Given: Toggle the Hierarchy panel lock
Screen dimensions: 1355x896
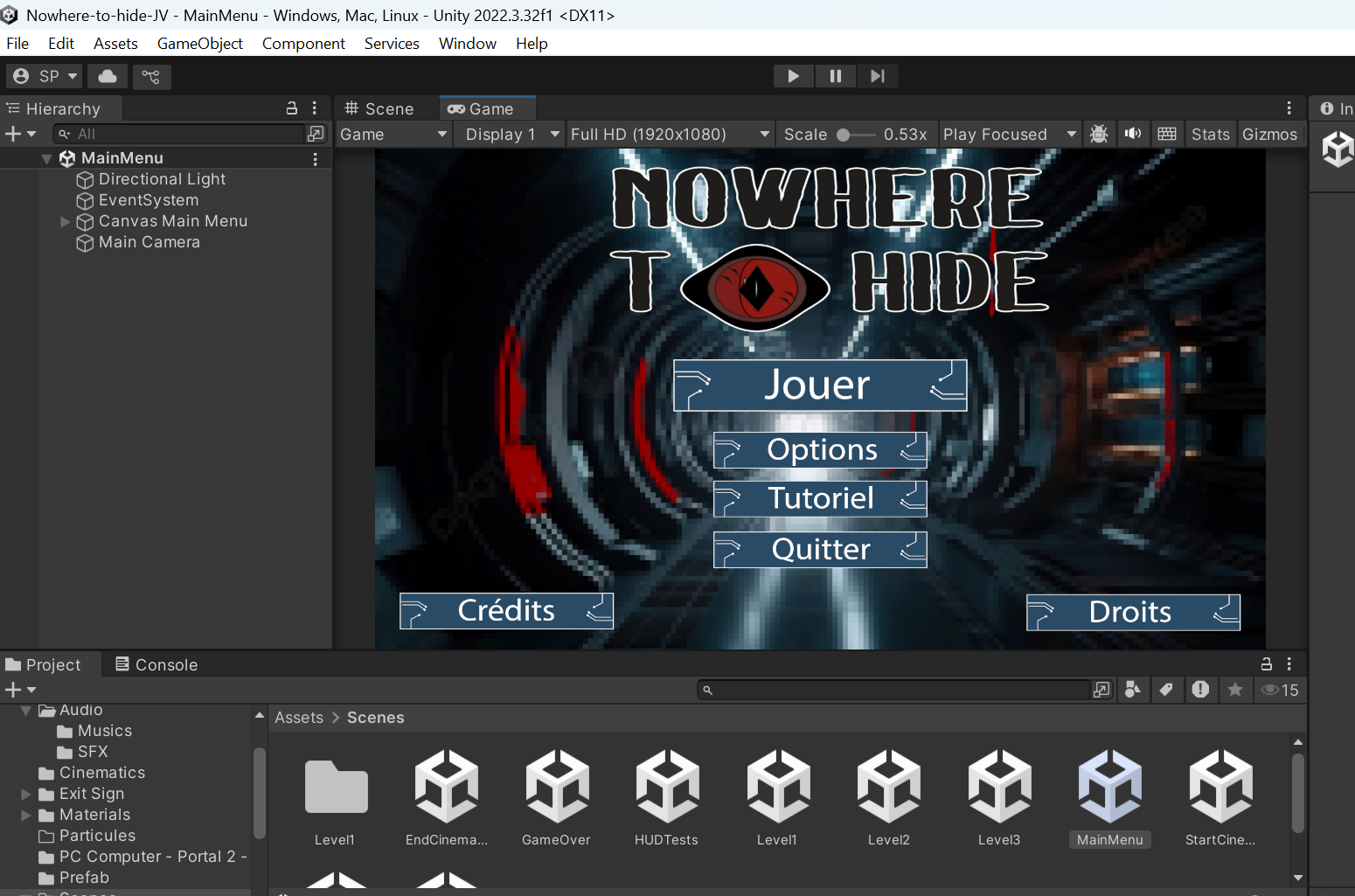Looking at the screenshot, I should [x=292, y=108].
